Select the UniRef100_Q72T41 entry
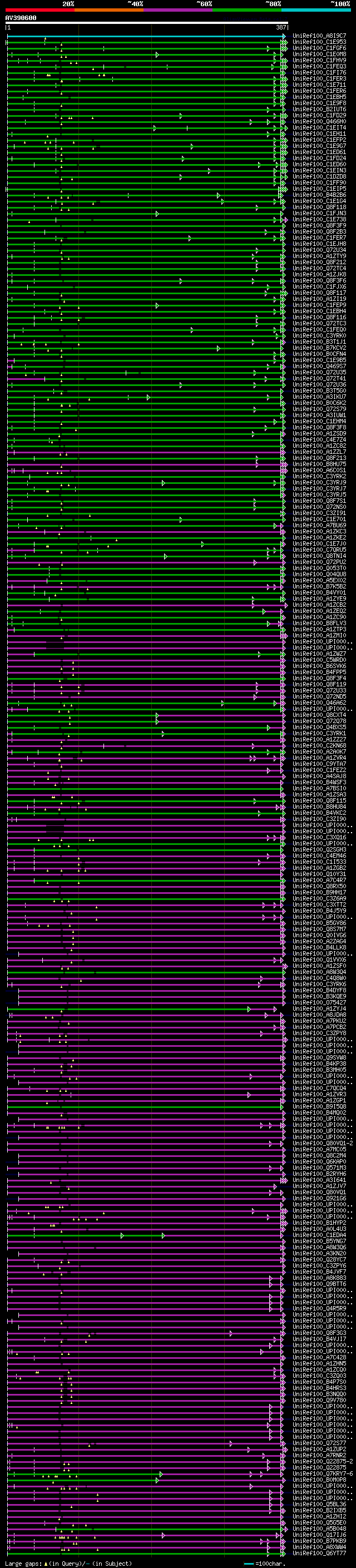 [319, 379]
